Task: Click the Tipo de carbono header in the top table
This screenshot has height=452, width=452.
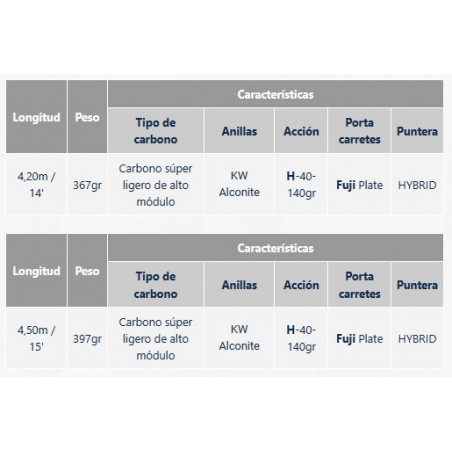Action: tap(156, 131)
